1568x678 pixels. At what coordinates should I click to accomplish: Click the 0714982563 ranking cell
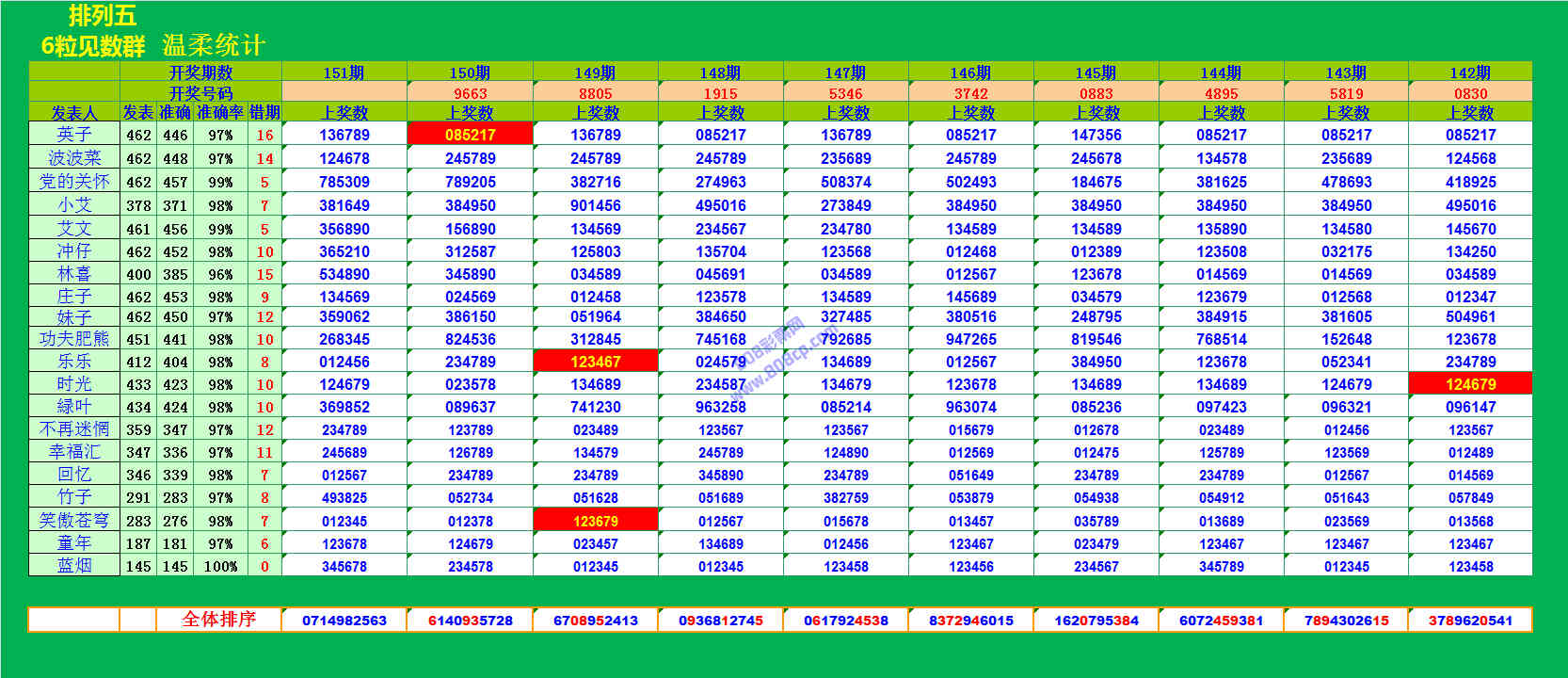point(344,621)
